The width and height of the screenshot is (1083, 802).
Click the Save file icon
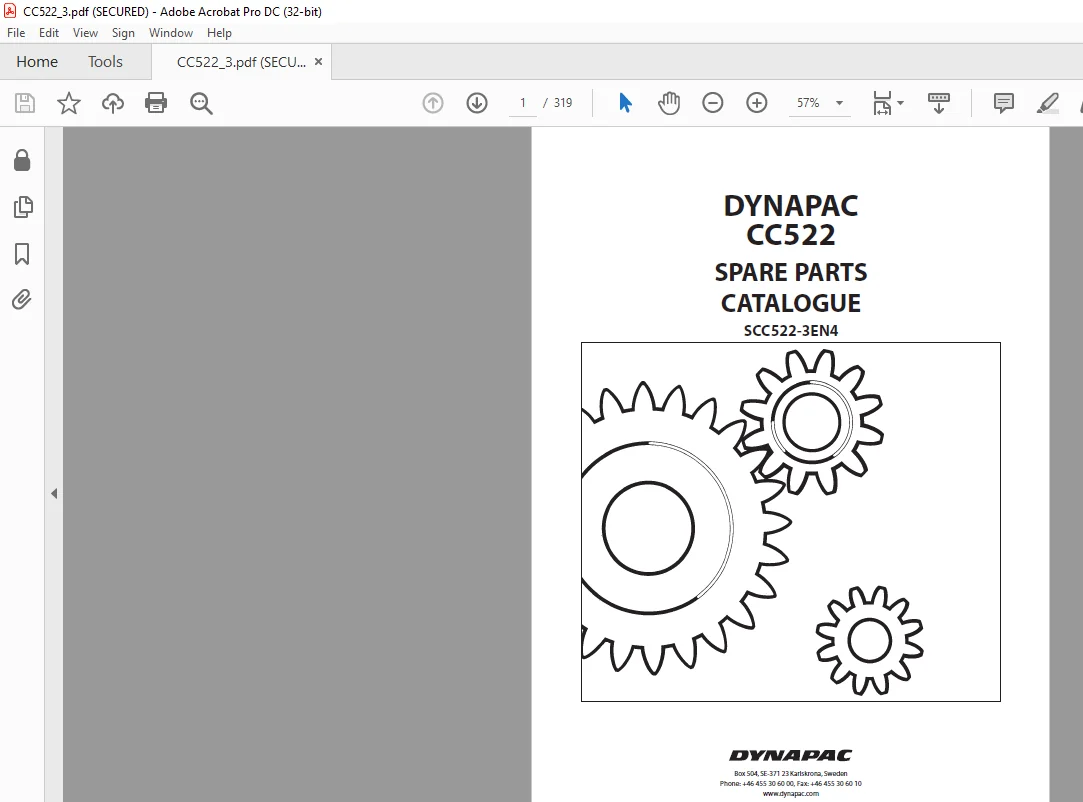(25, 103)
